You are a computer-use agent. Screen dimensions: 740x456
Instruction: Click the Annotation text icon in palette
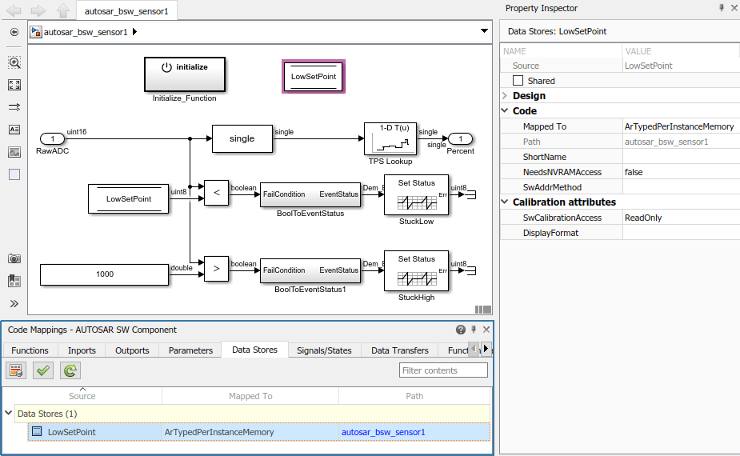(15, 130)
